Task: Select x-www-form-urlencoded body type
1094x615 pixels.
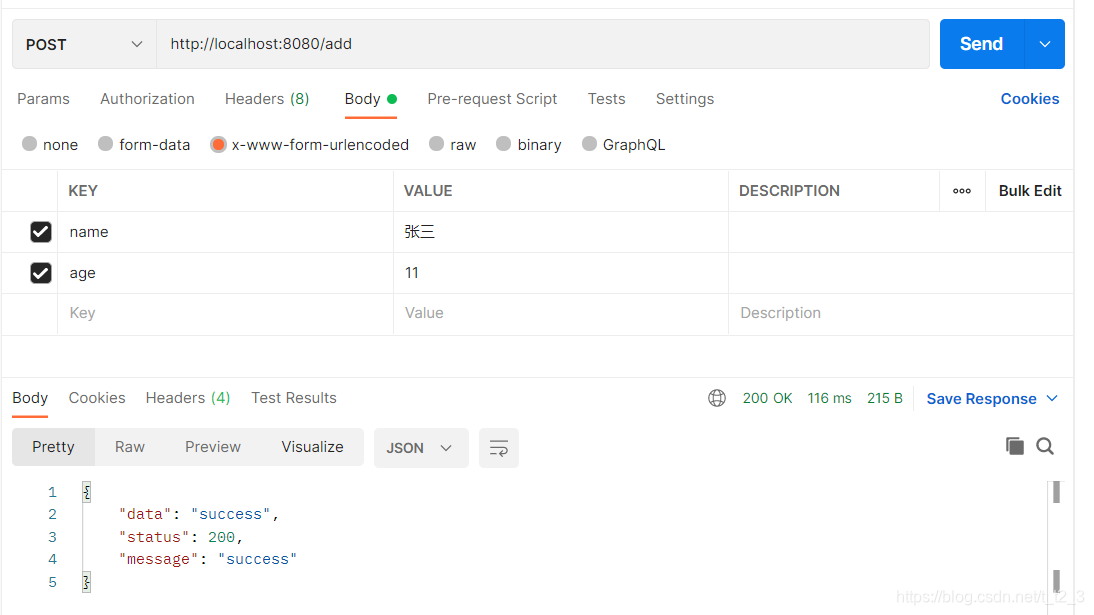Action: (218, 145)
